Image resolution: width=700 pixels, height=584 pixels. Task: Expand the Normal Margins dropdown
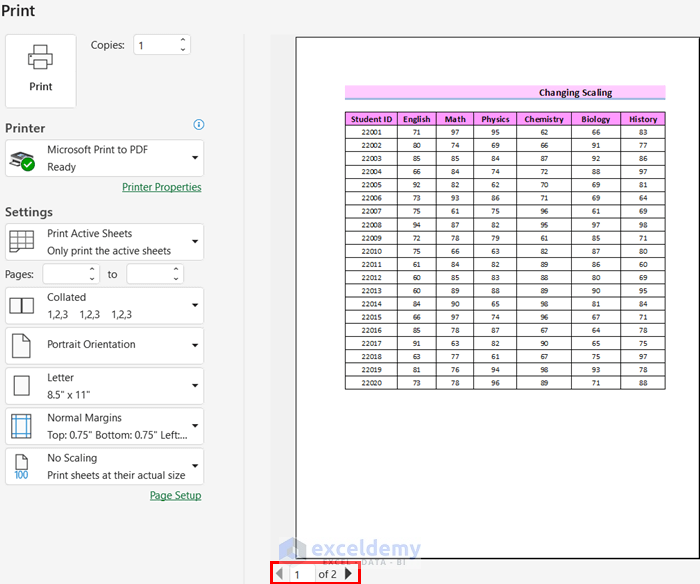(x=104, y=426)
